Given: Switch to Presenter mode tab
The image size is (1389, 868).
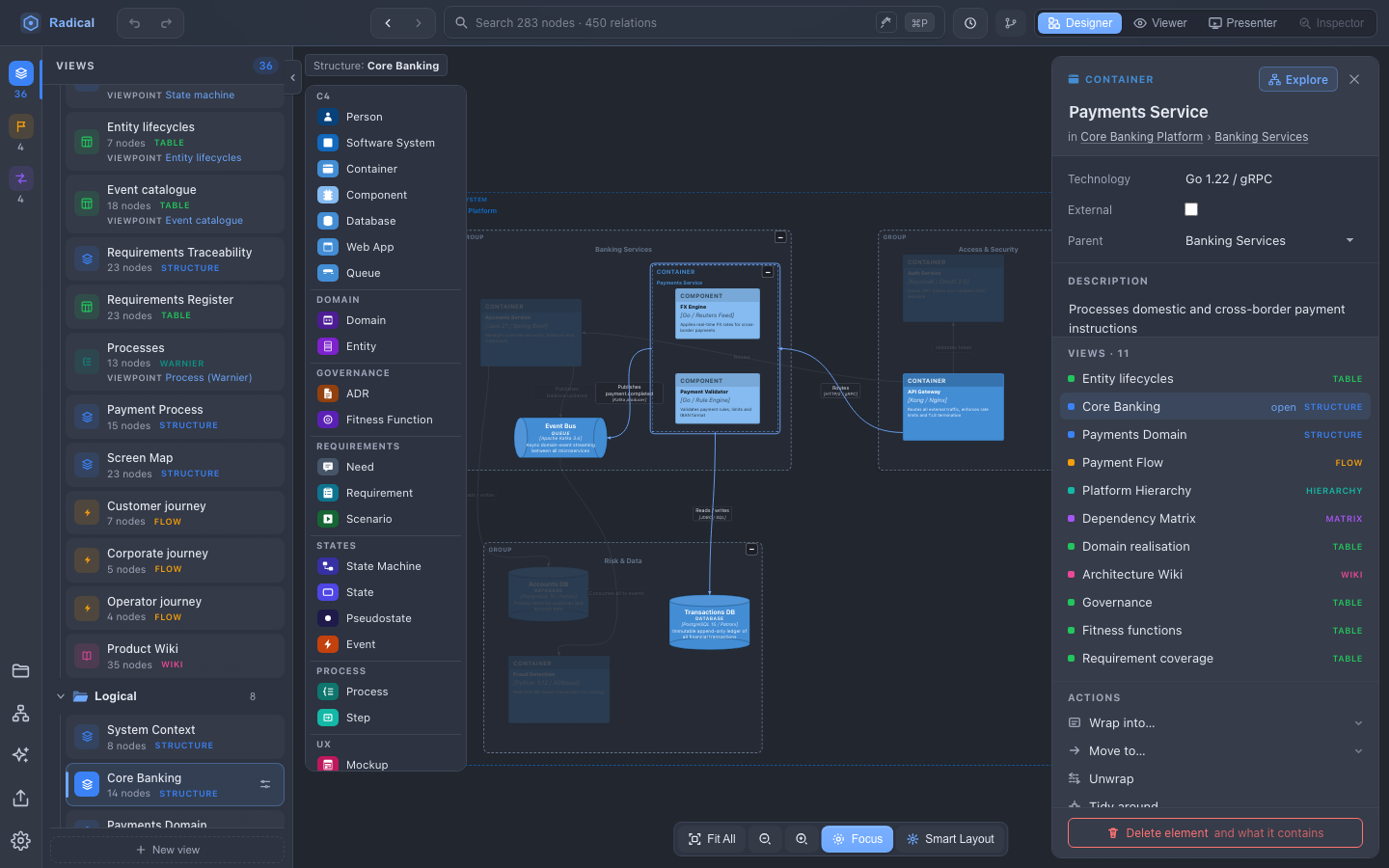Looking at the screenshot, I should 1242,23.
